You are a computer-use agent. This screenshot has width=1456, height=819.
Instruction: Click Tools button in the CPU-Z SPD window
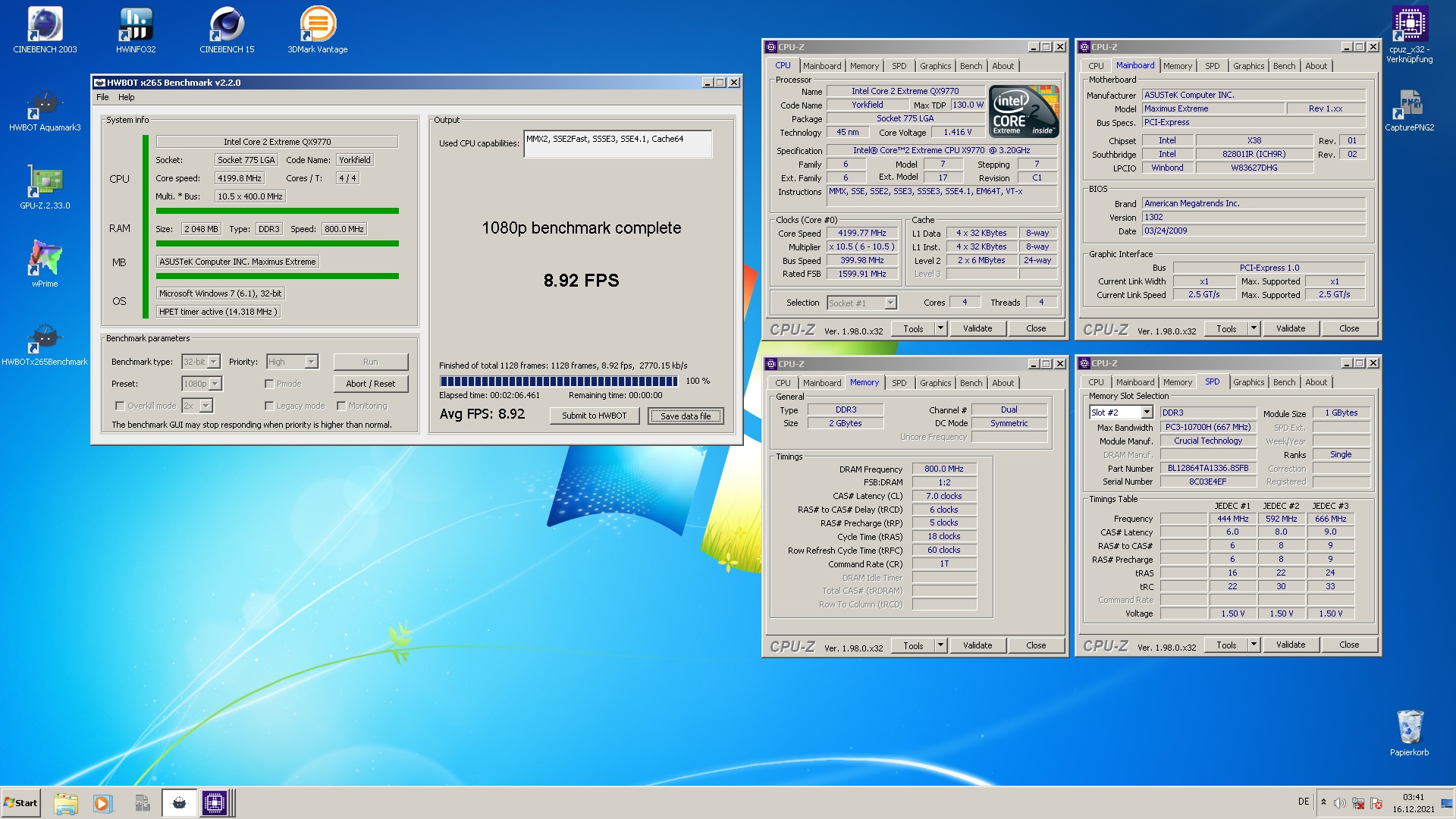pyautogui.click(x=1226, y=645)
